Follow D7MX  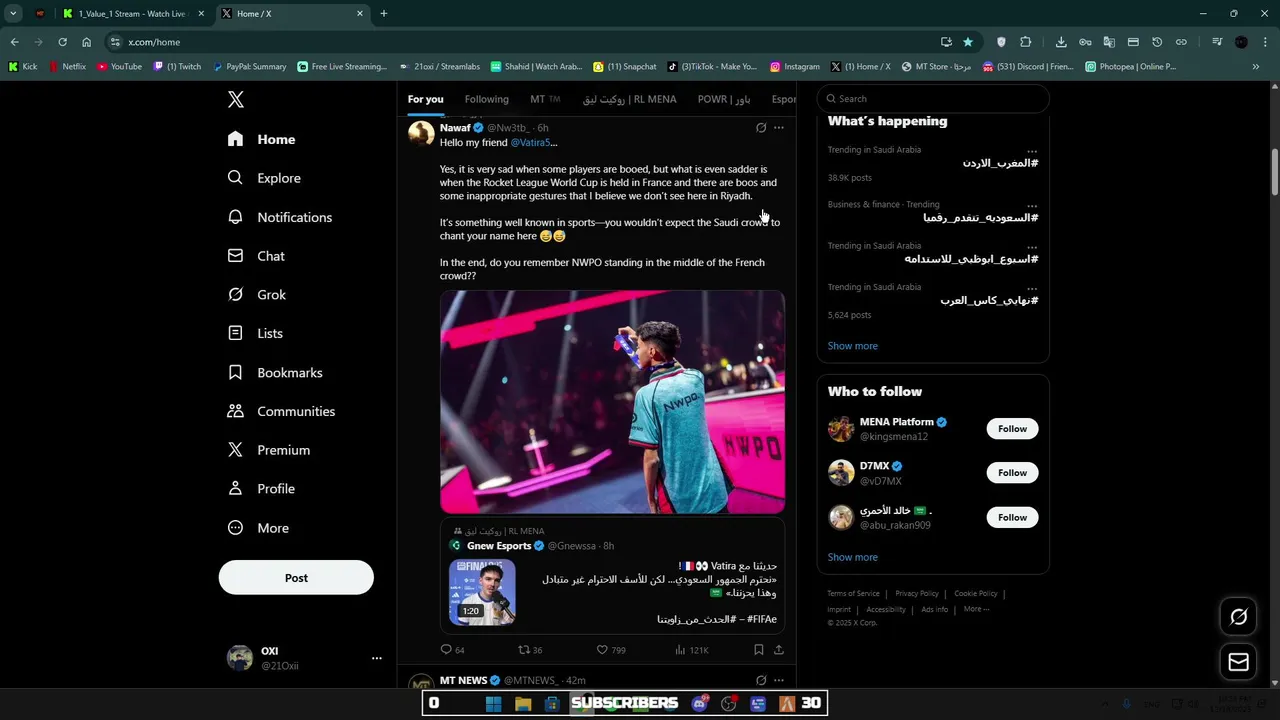pos(1012,473)
